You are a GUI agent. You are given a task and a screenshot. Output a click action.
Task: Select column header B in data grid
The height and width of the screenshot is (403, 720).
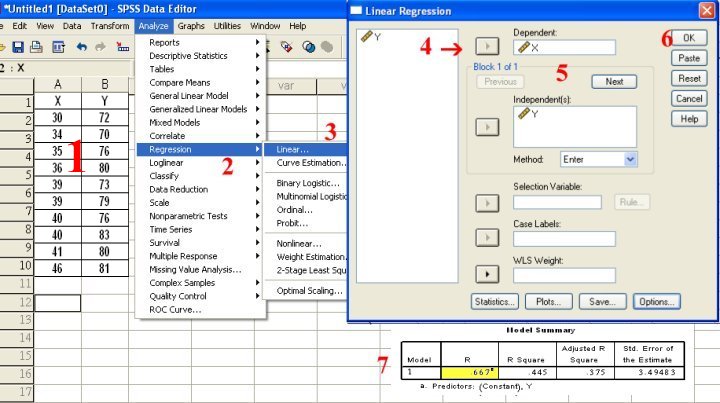coord(105,84)
